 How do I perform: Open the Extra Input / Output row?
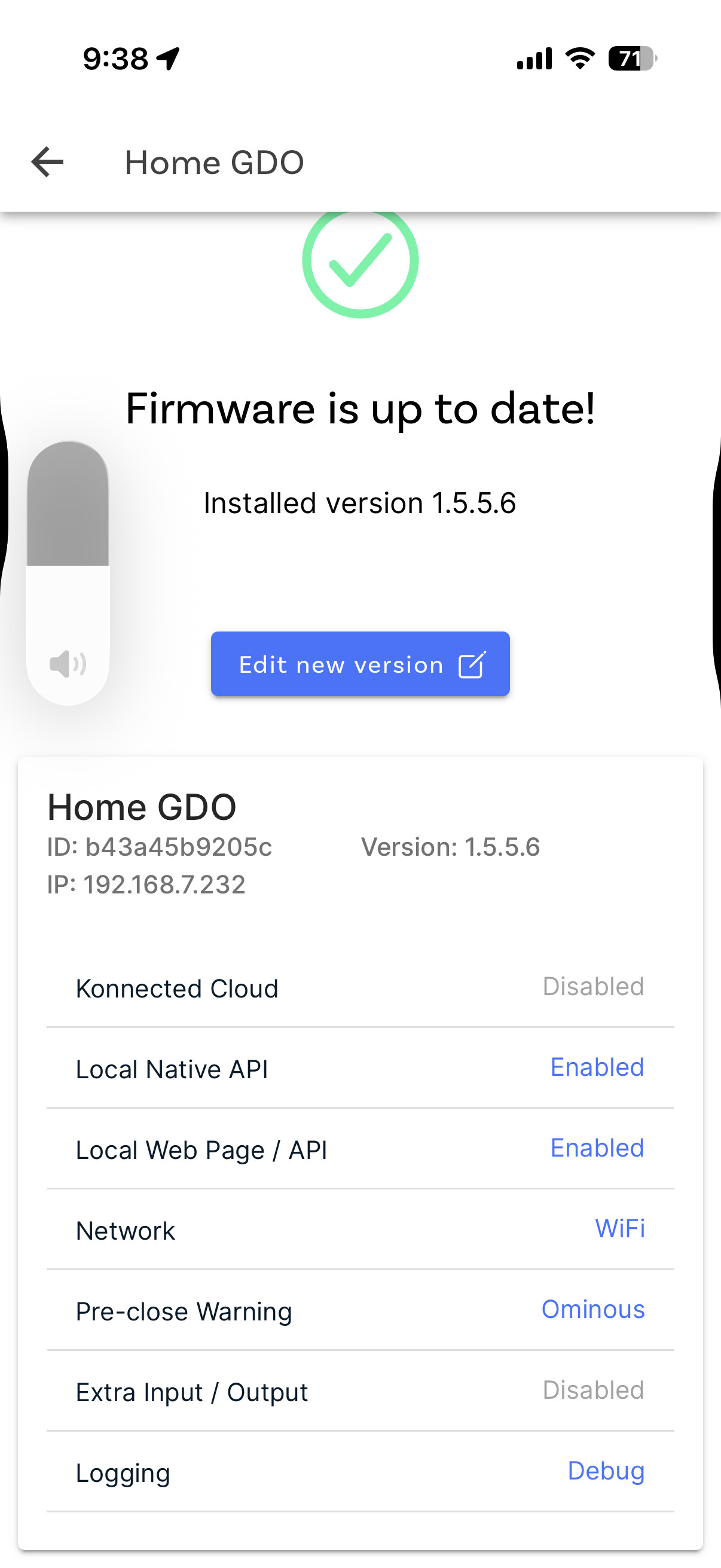[192, 1392]
